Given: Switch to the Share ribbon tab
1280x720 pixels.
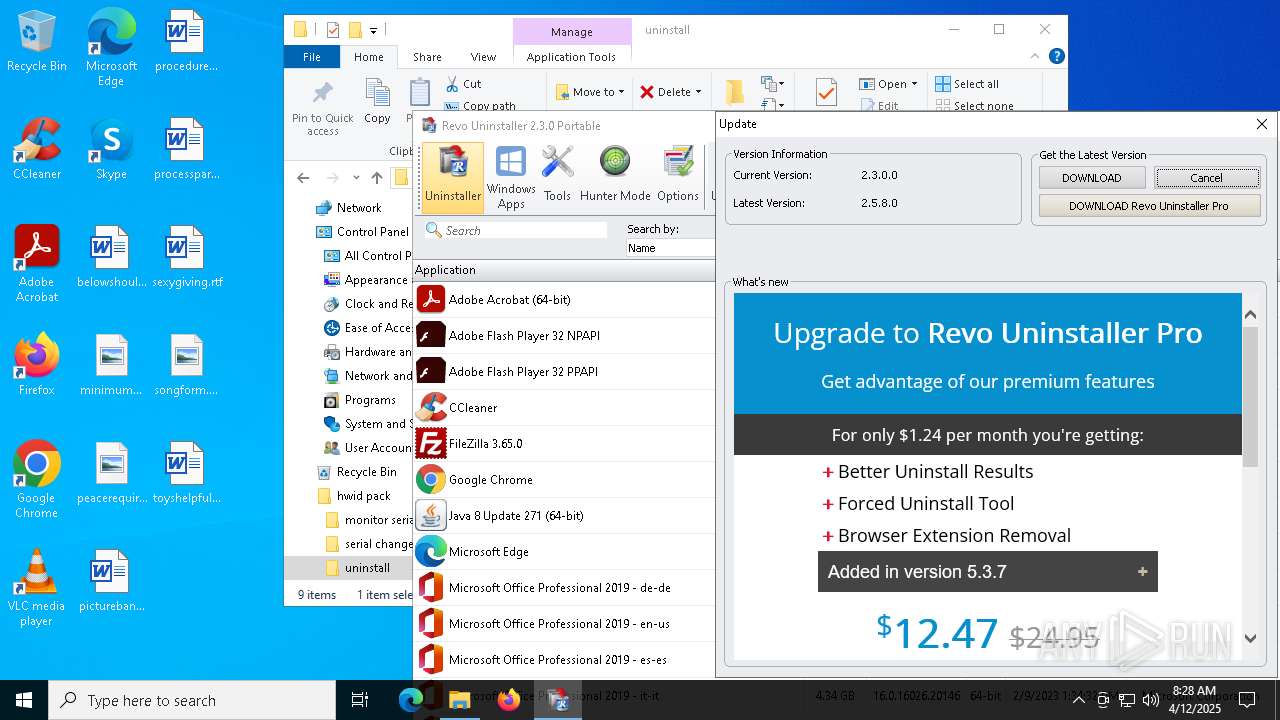Looking at the screenshot, I should point(427,57).
